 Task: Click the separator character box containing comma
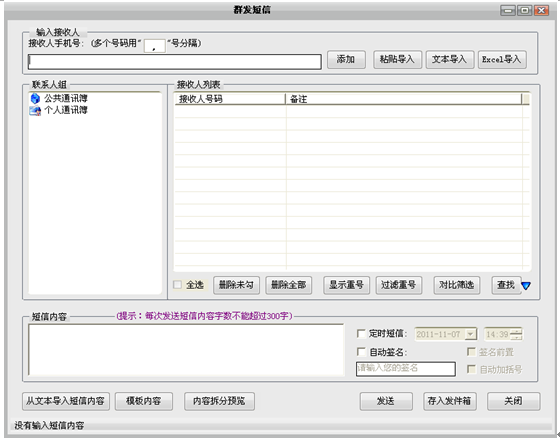(x=154, y=46)
